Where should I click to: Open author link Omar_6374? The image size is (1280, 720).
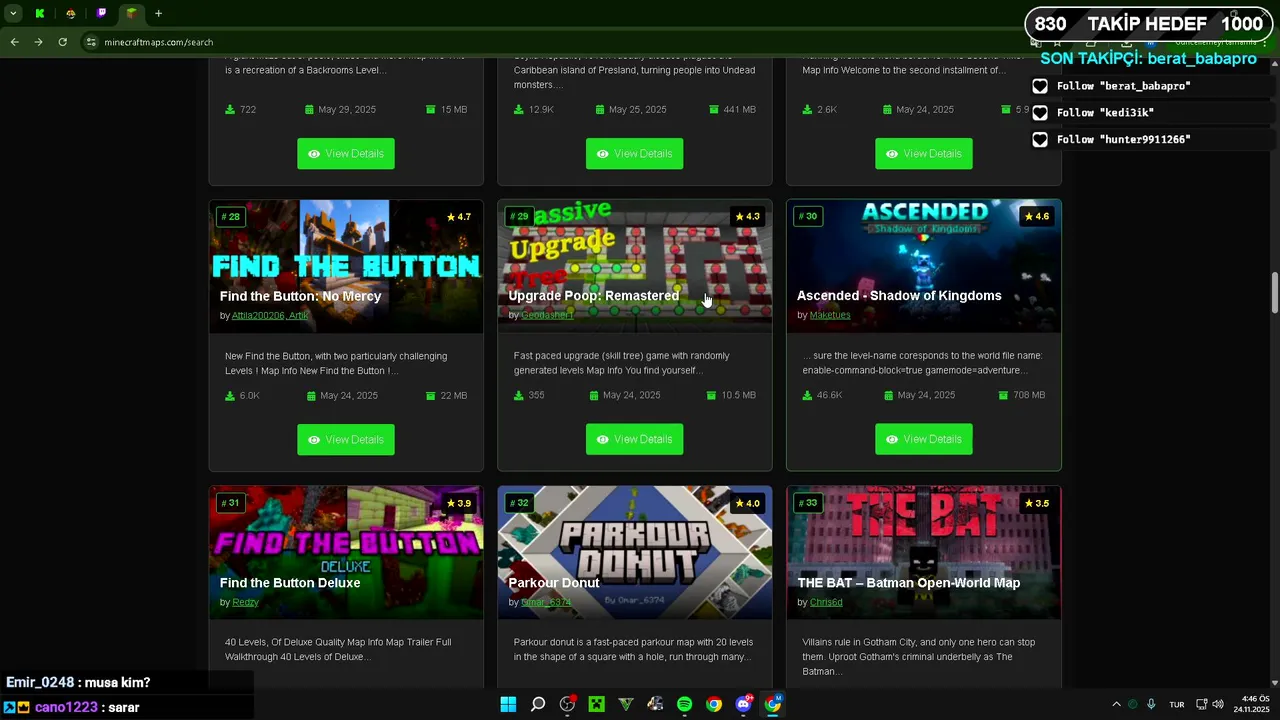(x=546, y=602)
